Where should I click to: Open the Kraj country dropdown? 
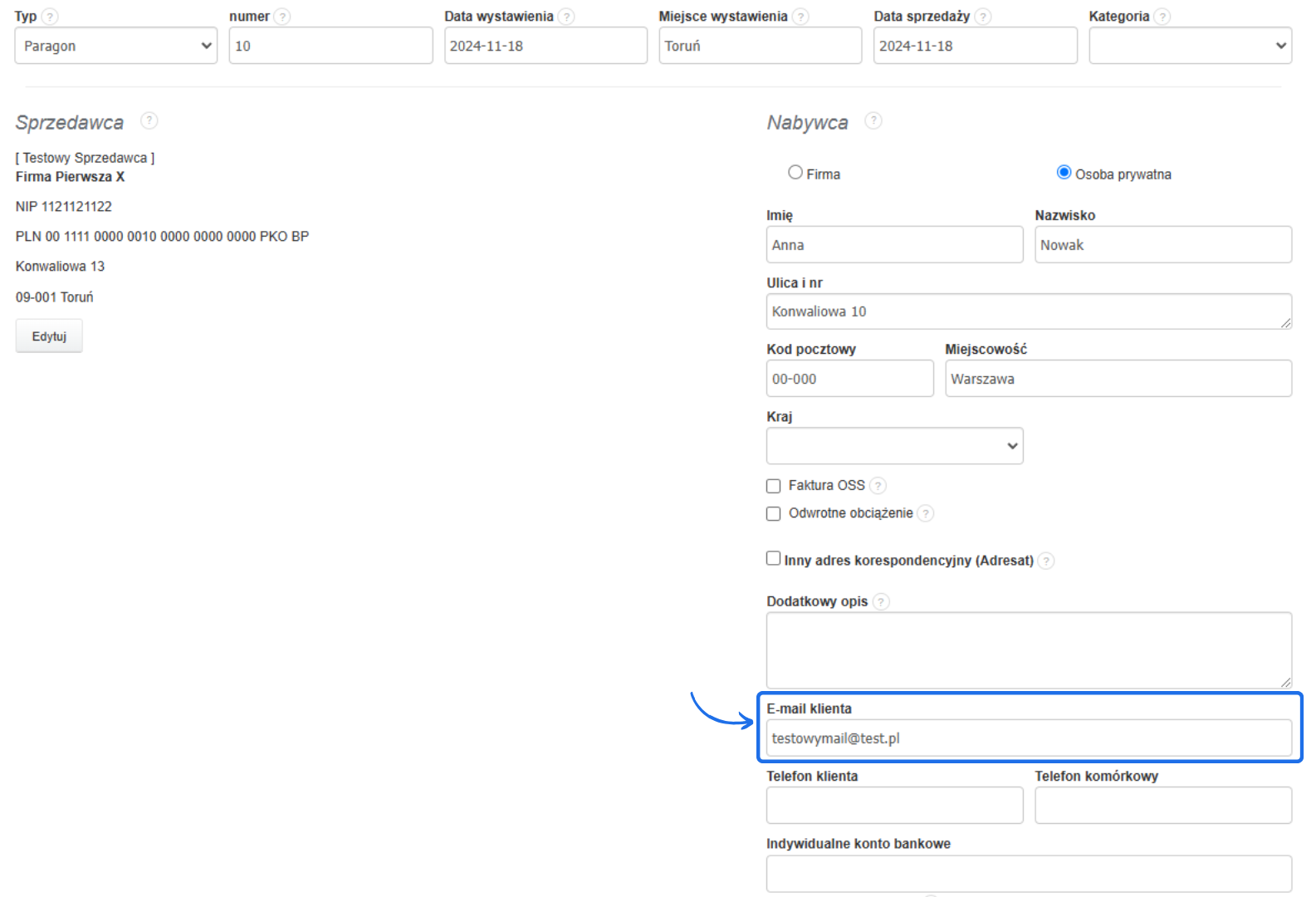[894, 446]
